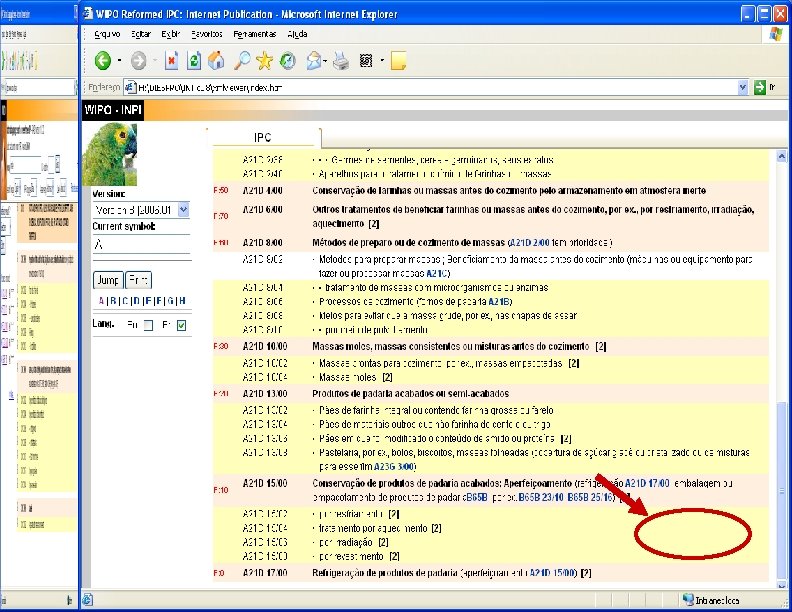792x612 pixels.
Task: Click the Print button beside Jump
Action: click(x=138, y=280)
